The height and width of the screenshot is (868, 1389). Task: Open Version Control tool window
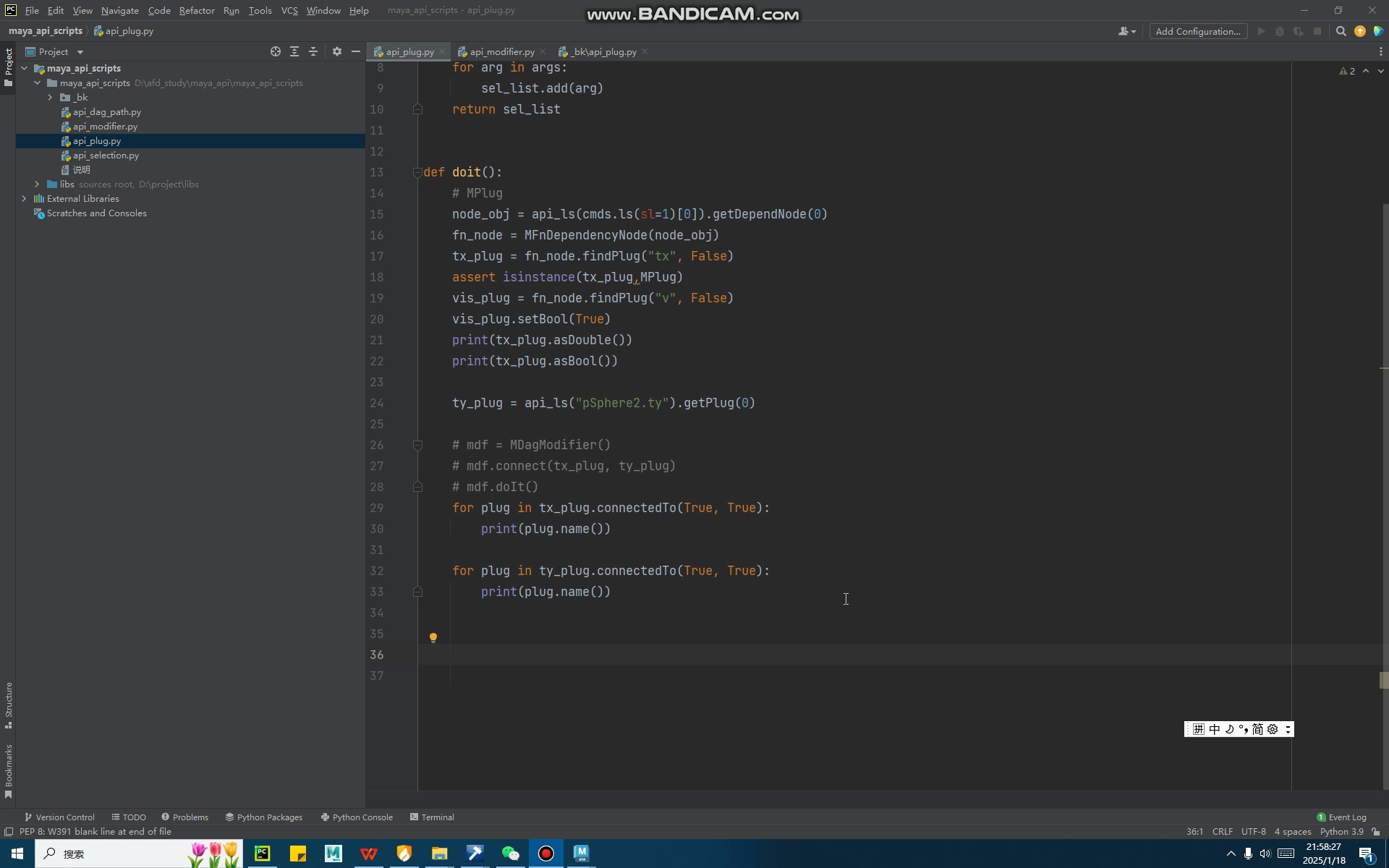(59, 817)
